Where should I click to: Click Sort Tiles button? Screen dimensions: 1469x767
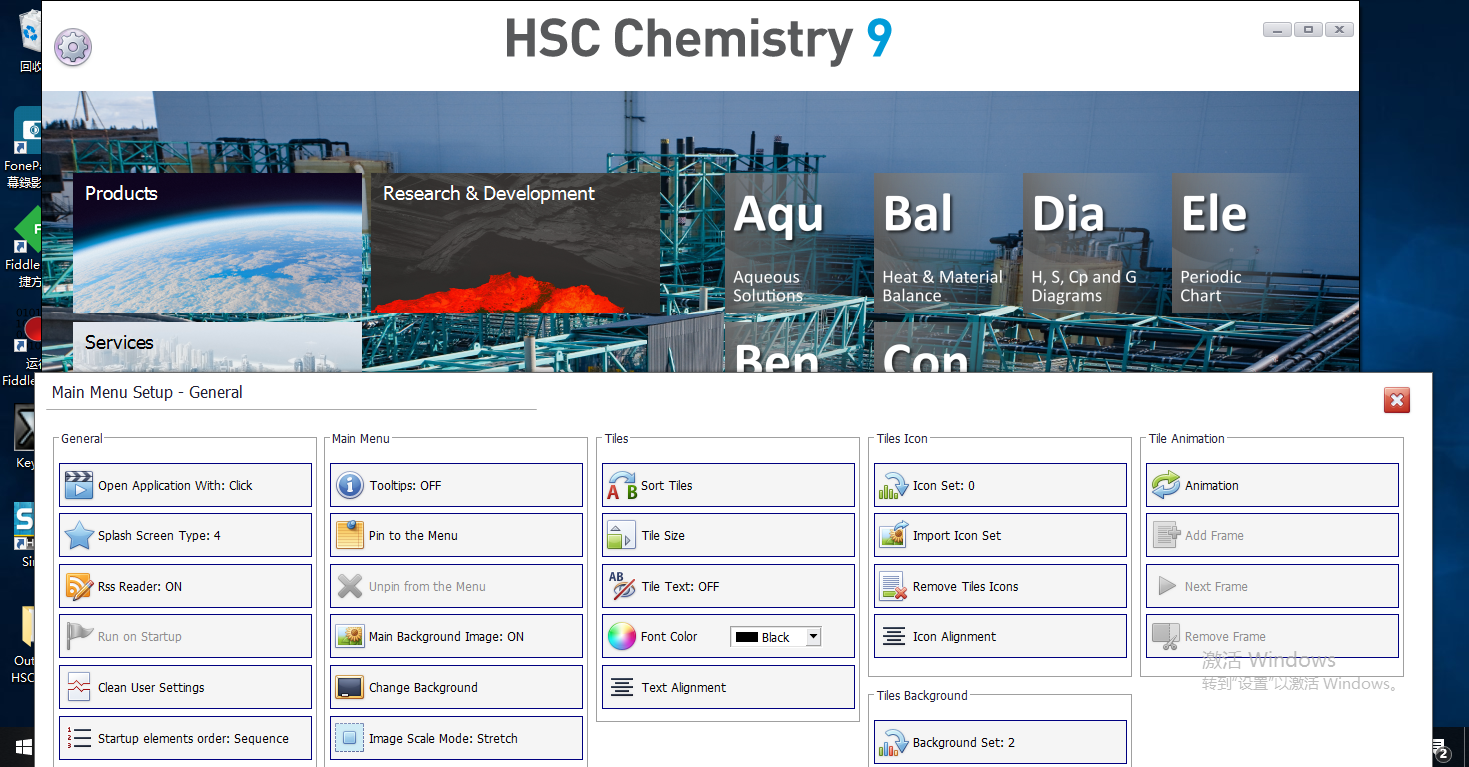click(x=728, y=485)
